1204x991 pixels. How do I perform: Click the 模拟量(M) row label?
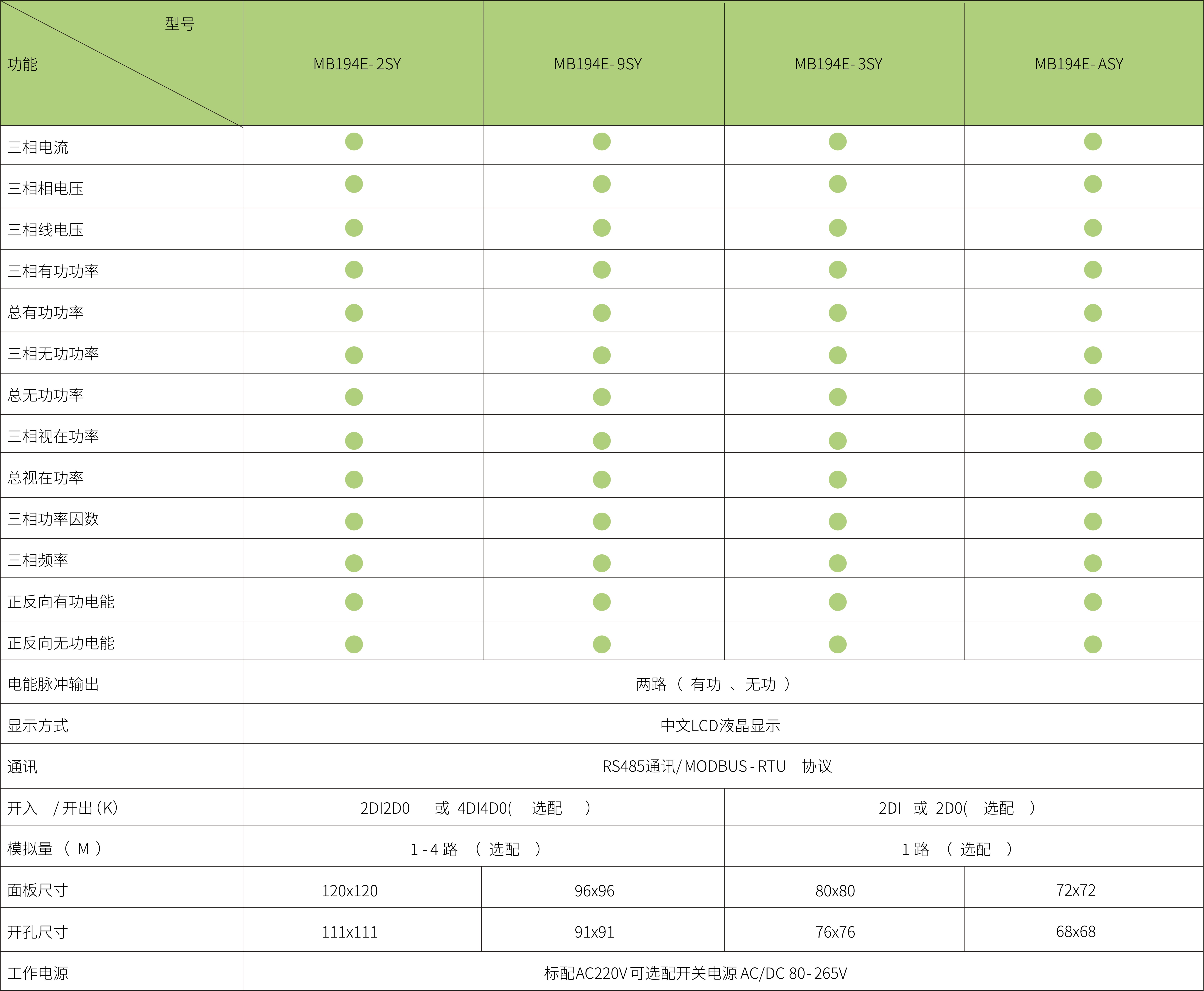point(55,849)
